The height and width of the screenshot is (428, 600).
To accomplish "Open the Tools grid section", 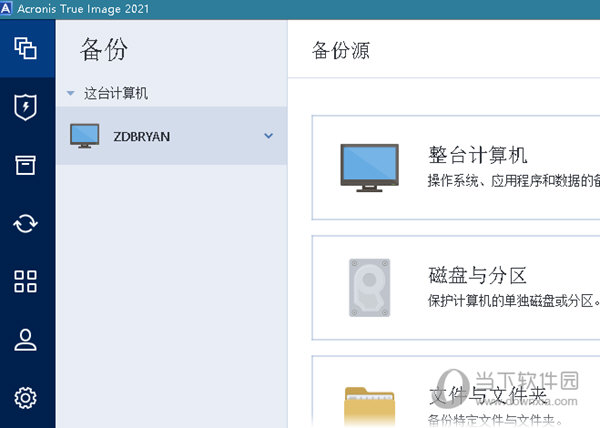I will [x=26, y=281].
